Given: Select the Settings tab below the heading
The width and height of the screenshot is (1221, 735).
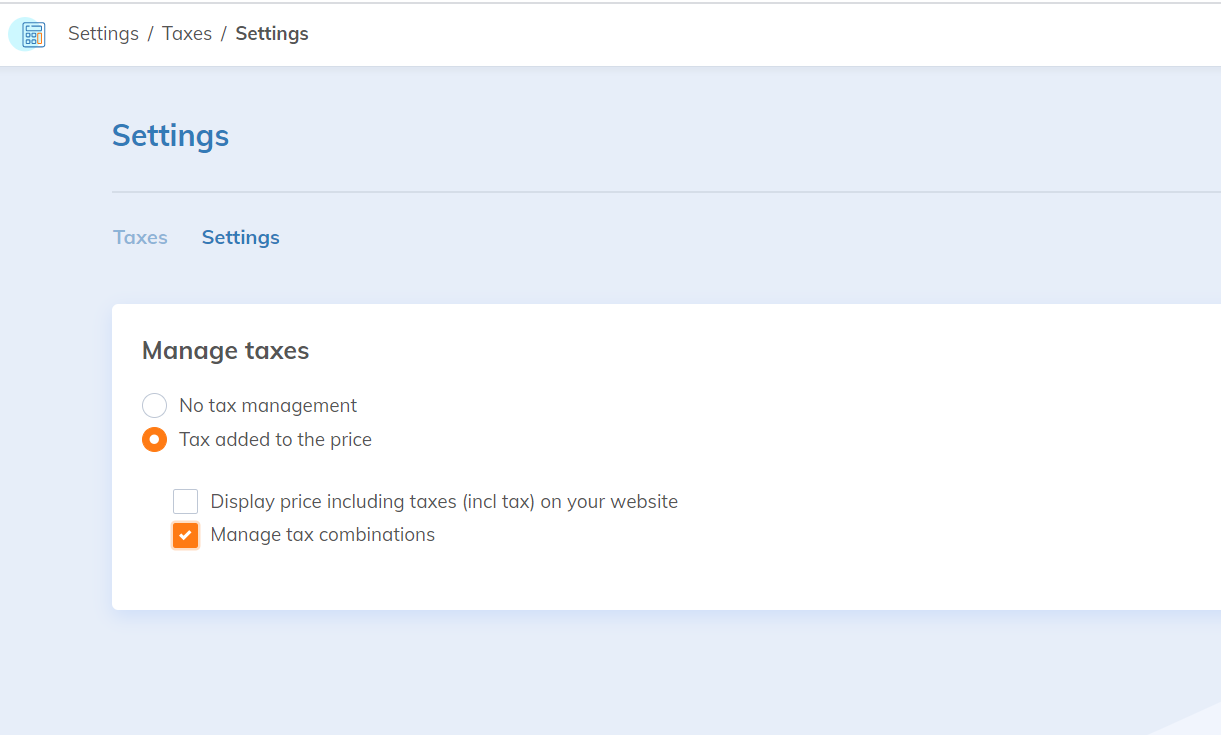Looking at the screenshot, I should [x=240, y=238].
